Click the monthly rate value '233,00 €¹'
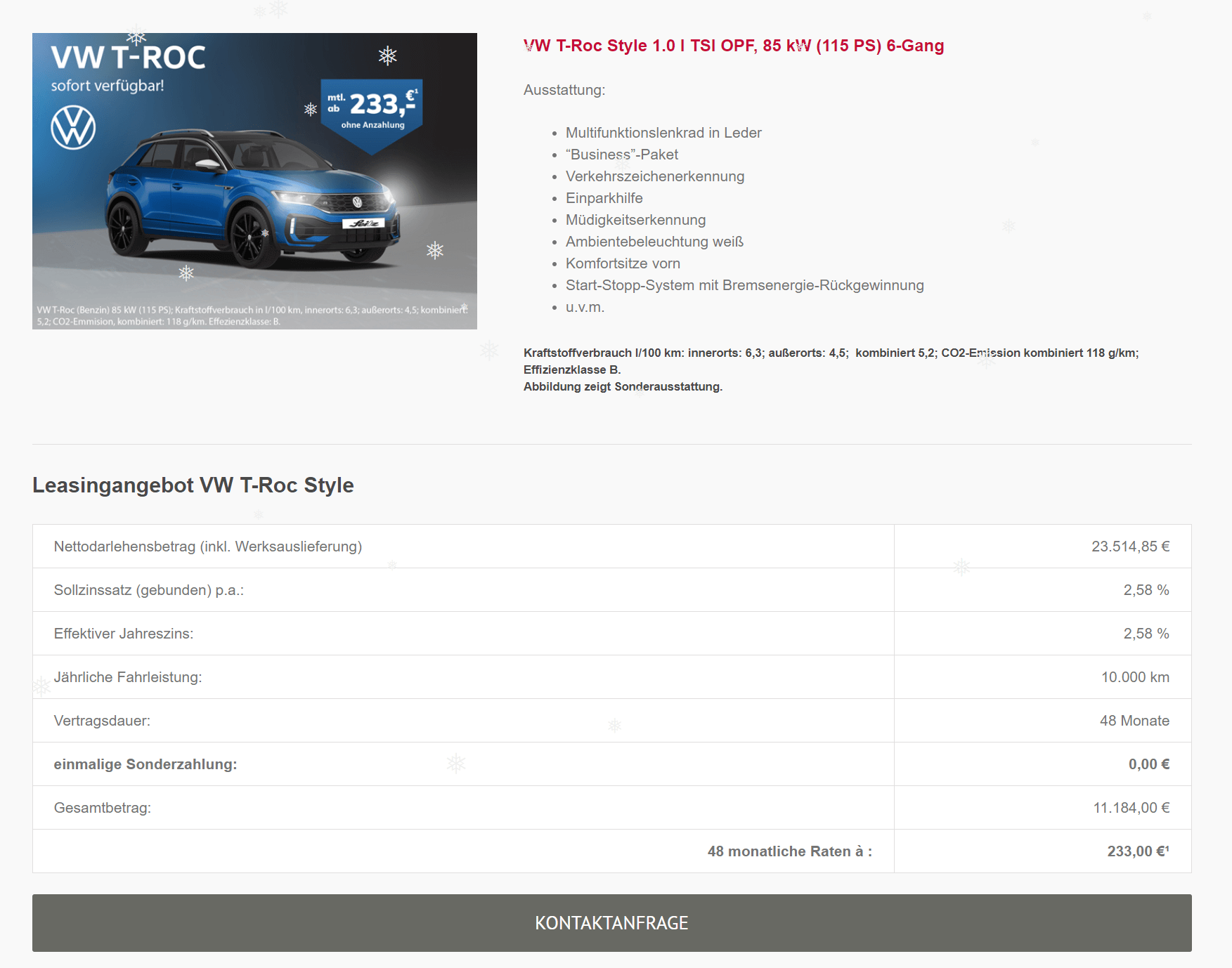This screenshot has height=968, width=1232. 1139,851
